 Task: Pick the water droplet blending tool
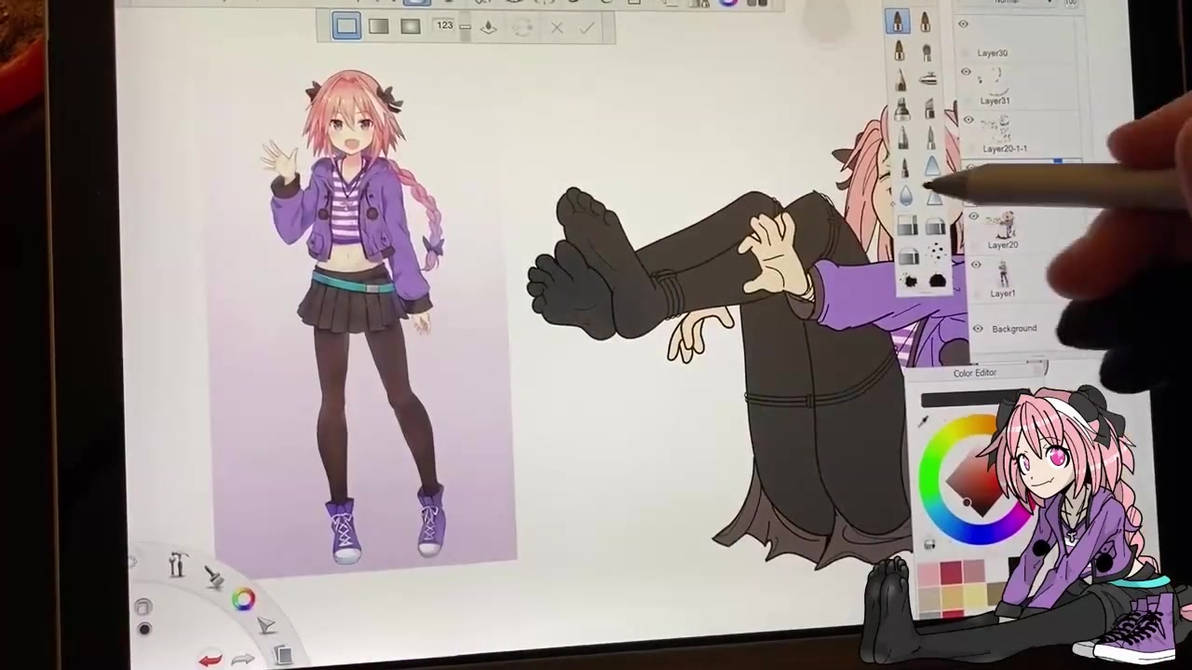tap(906, 195)
